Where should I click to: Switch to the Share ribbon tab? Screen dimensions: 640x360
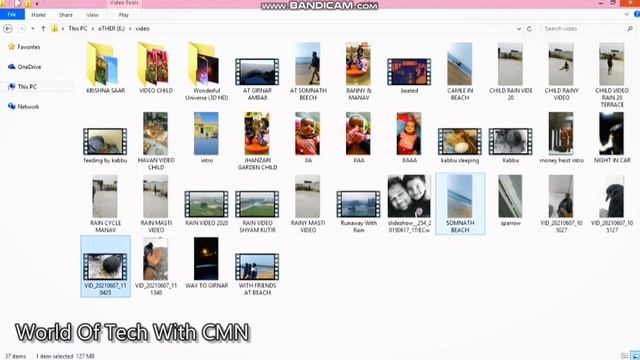tap(65, 15)
